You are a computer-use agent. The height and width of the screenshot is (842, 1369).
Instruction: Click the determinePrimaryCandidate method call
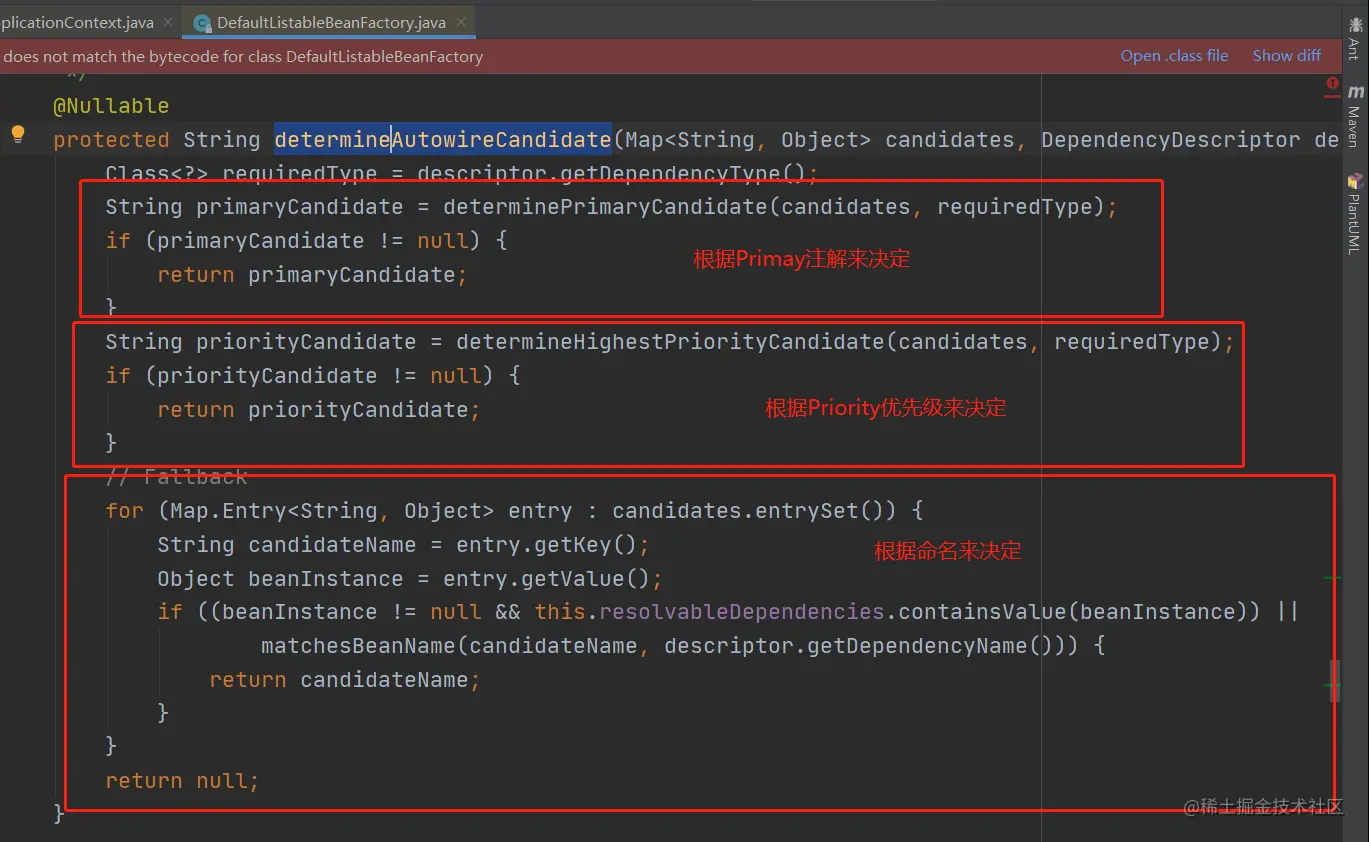(x=605, y=207)
